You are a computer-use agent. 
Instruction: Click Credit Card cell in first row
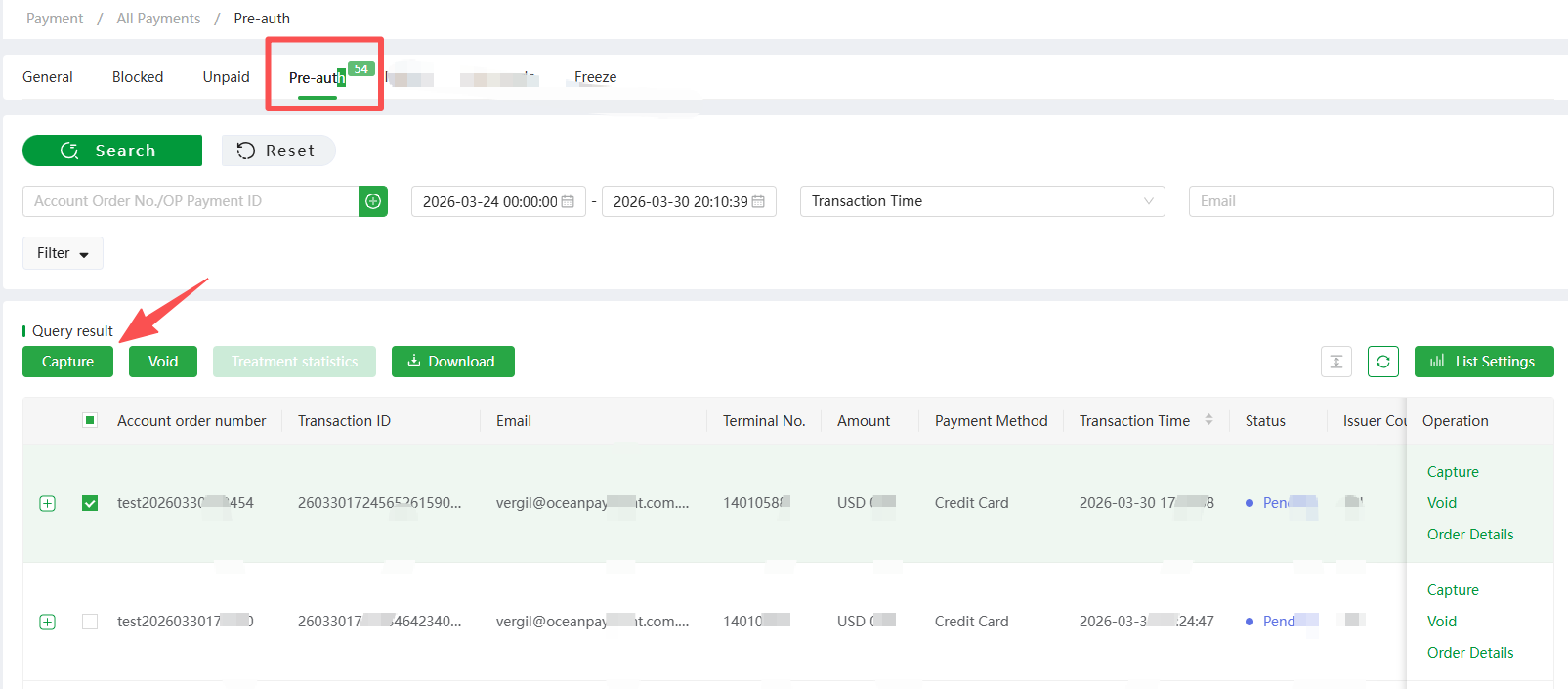tap(971, 503)
